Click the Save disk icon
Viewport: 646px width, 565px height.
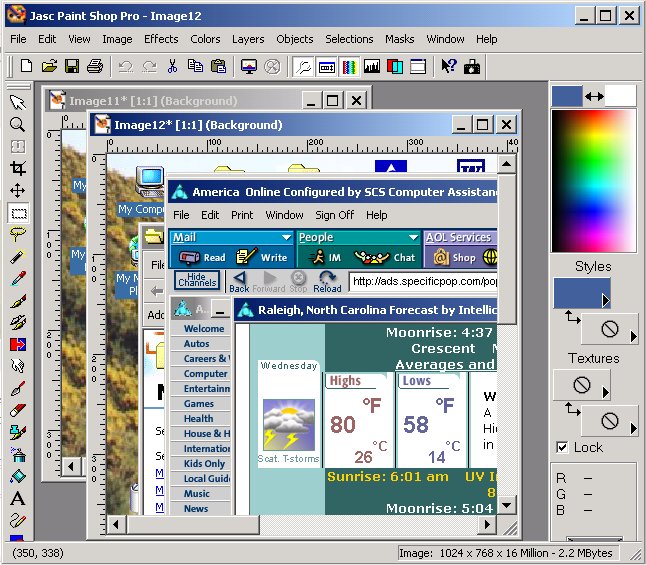(72, 67)
